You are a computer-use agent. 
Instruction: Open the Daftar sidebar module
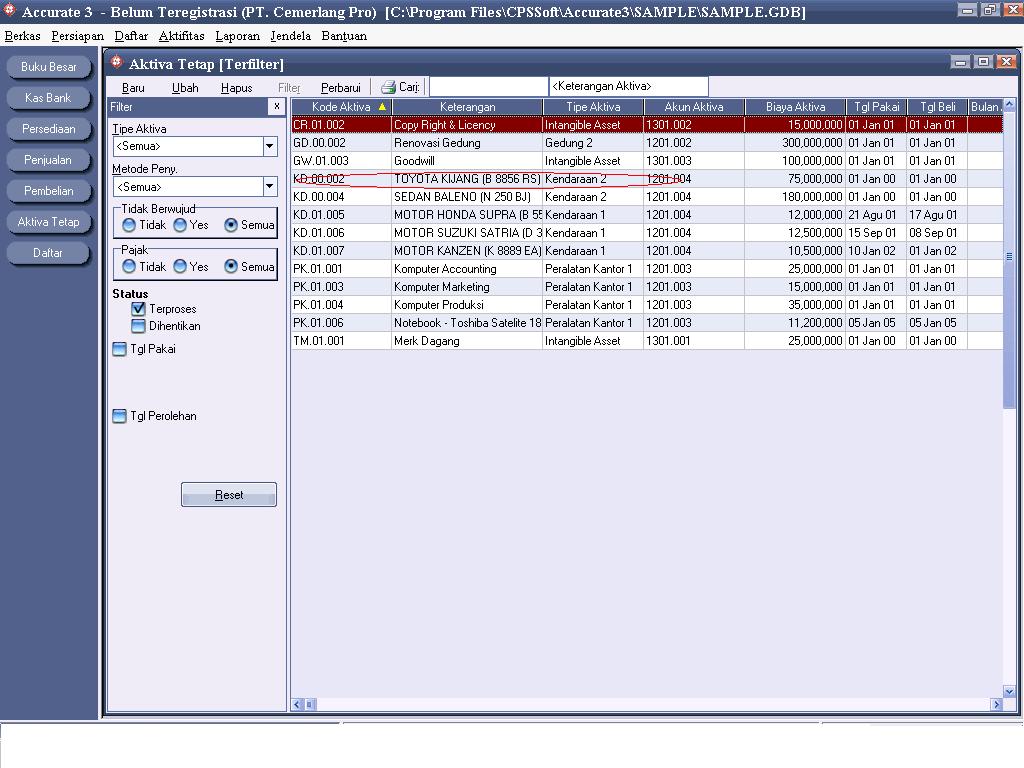point(49,253)
